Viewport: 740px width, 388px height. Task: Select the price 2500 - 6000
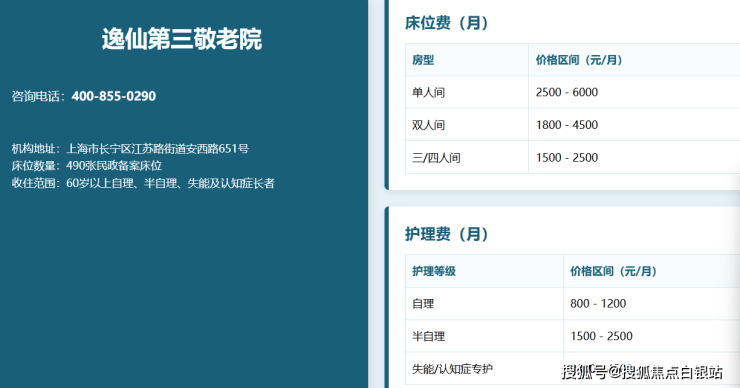pyautogui.click(x=567, y=92)
